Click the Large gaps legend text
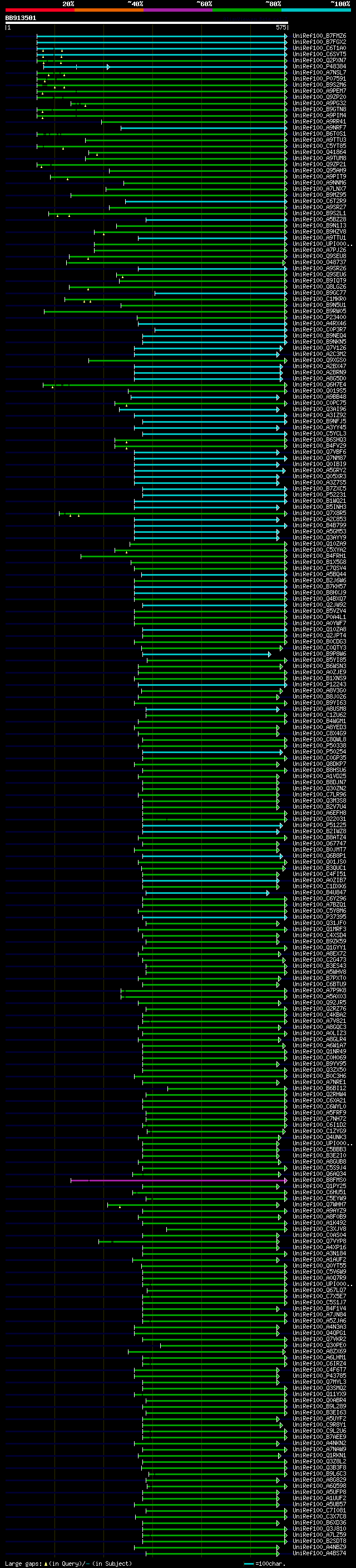The width and height of the screenshot is (356, 1568). [x=24, y=1563]
